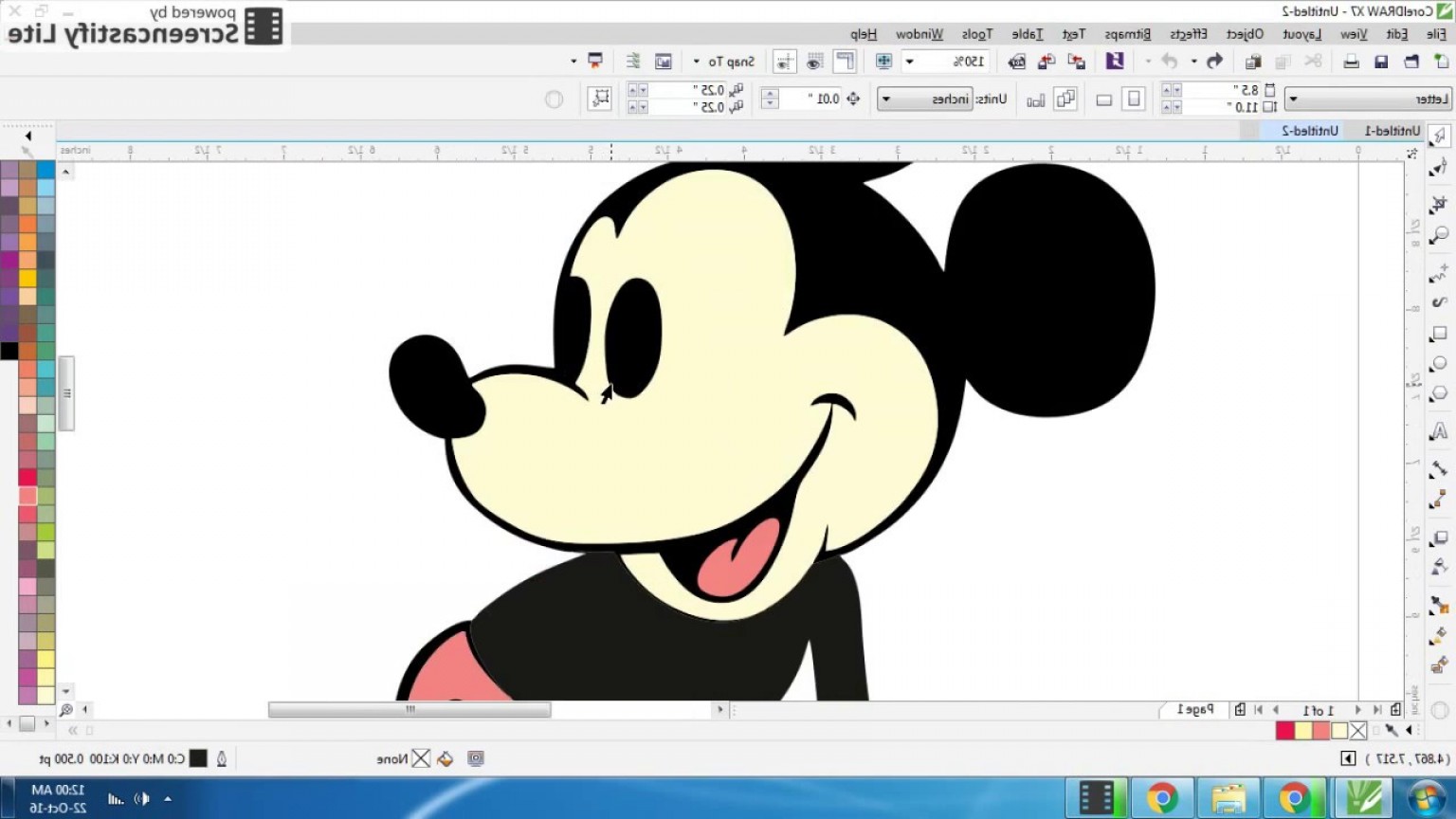Pick the red swatch in document palette
The height and width of the screenshot is (819, 1456).
tap(1285, 731)
